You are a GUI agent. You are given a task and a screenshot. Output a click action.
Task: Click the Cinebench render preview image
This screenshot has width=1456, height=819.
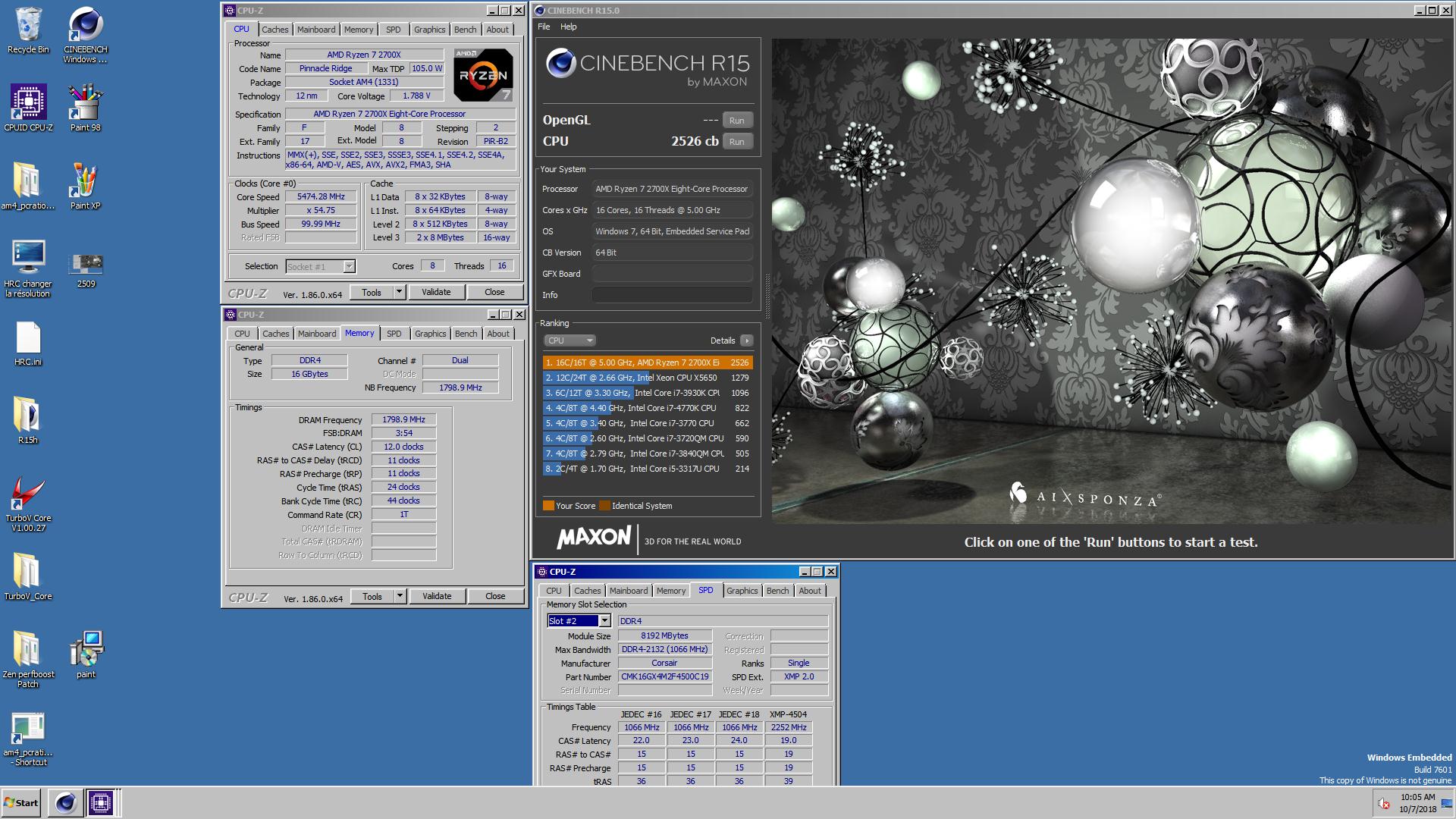1110,281
